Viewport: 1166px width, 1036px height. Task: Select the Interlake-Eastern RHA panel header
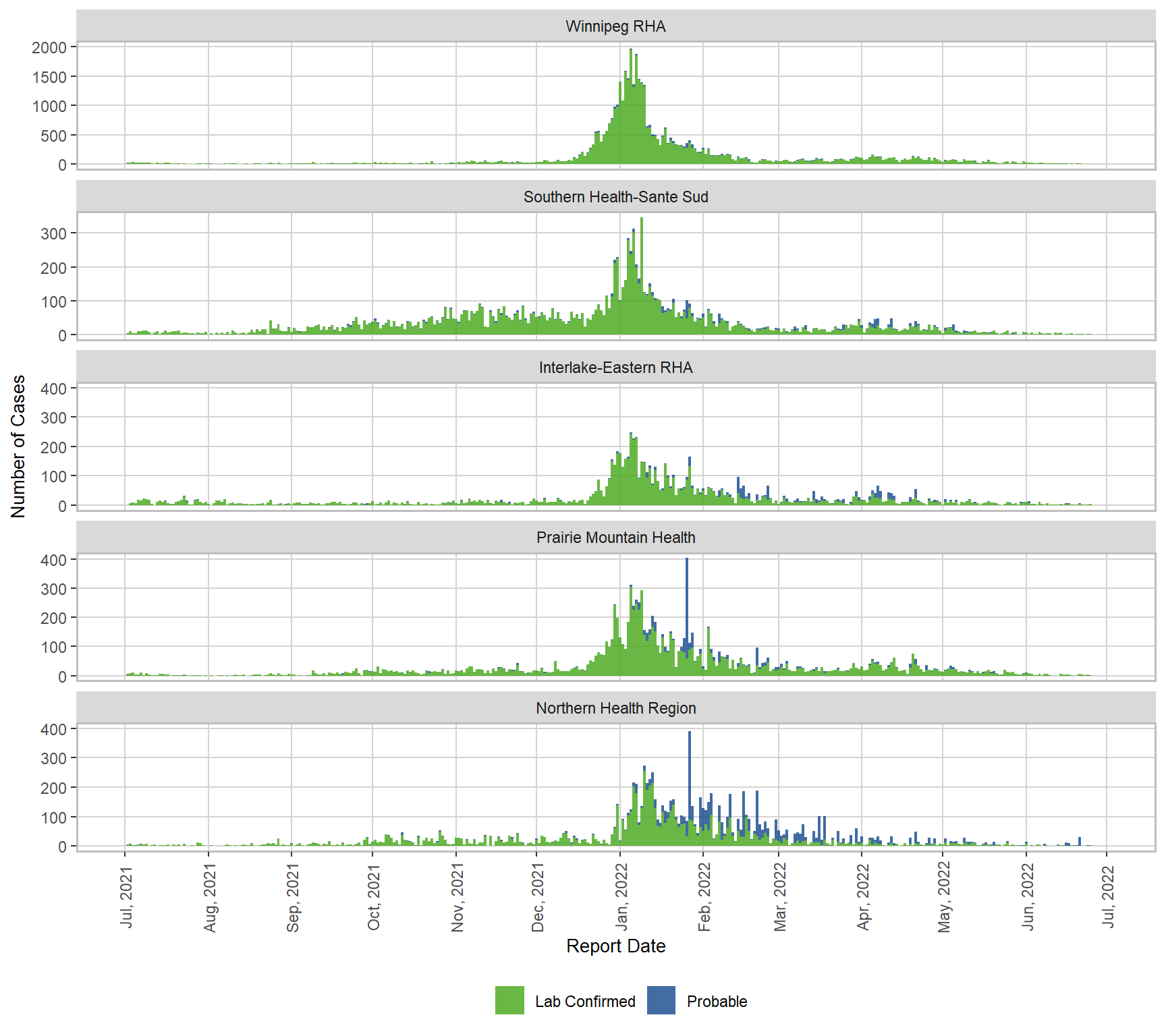pos(615,368)
